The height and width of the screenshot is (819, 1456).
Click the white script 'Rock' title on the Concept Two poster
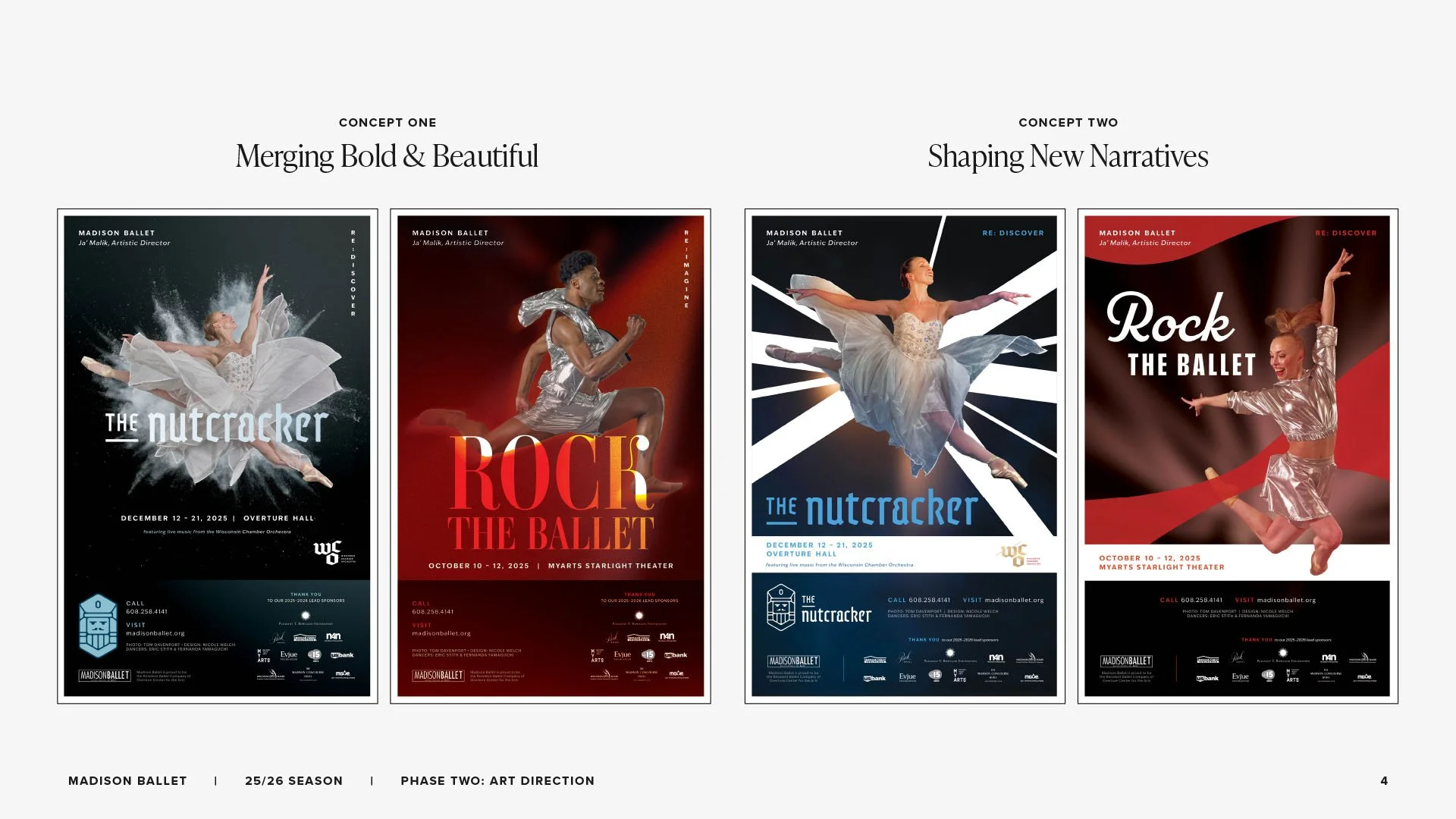[x=1169, y=318]
